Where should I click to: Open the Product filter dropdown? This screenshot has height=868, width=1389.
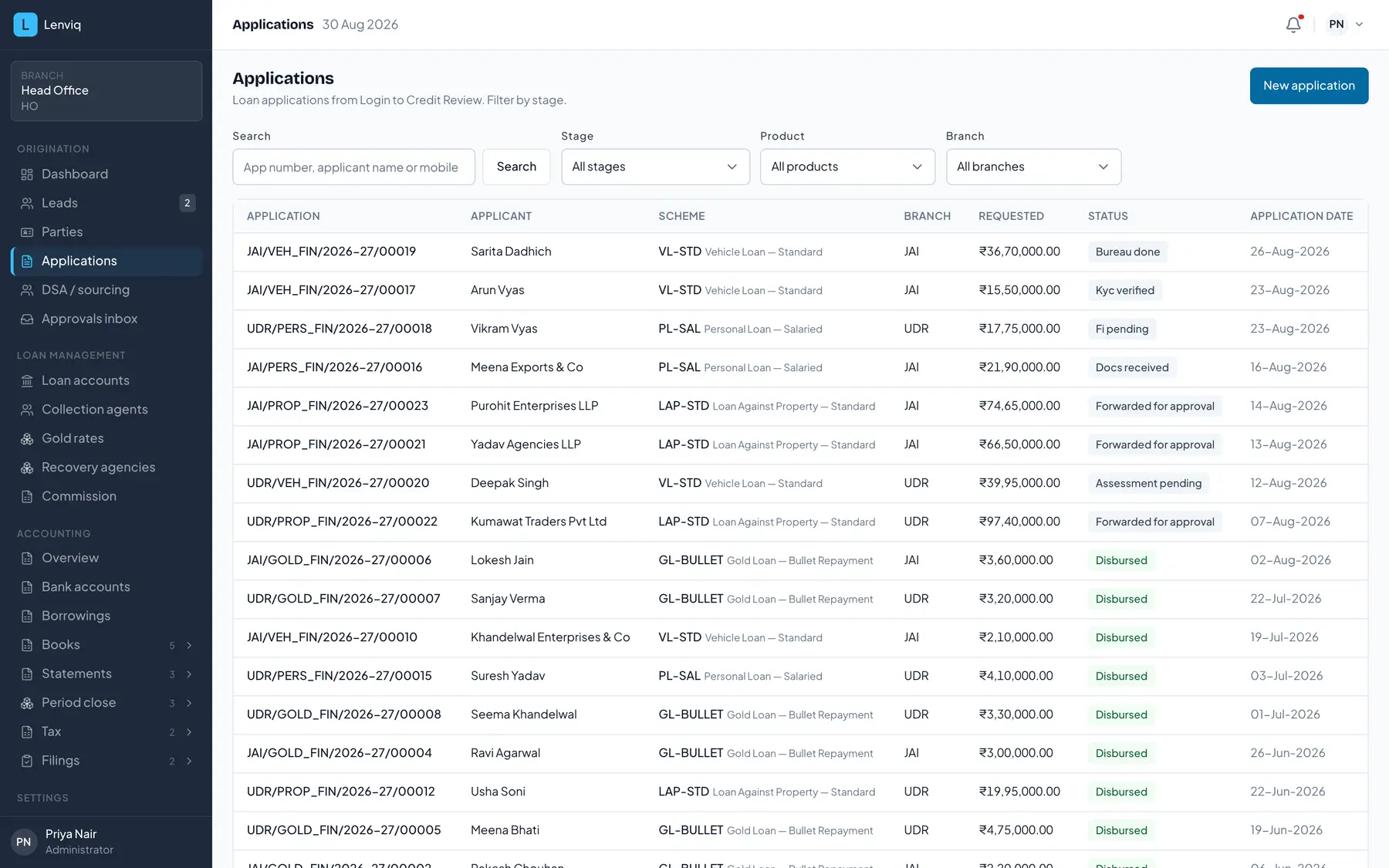(847, 167)
